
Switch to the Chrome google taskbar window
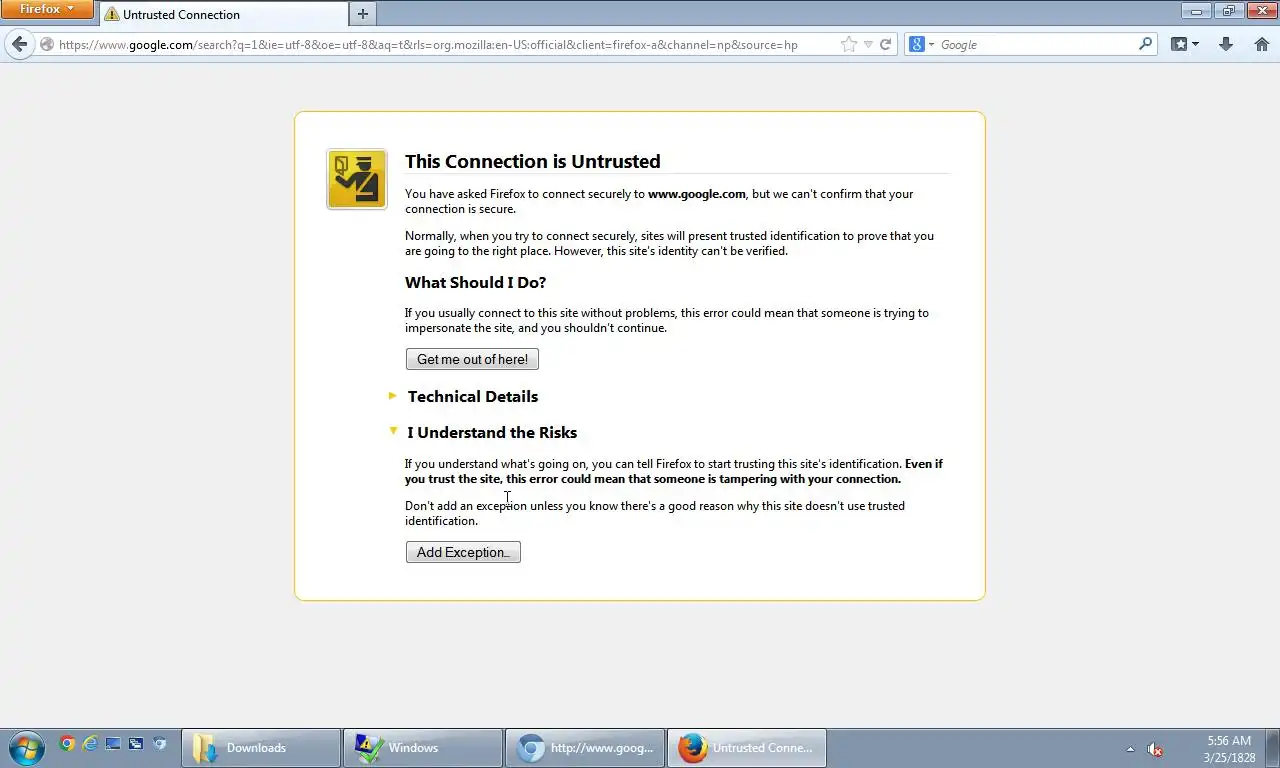click(585, 748)
